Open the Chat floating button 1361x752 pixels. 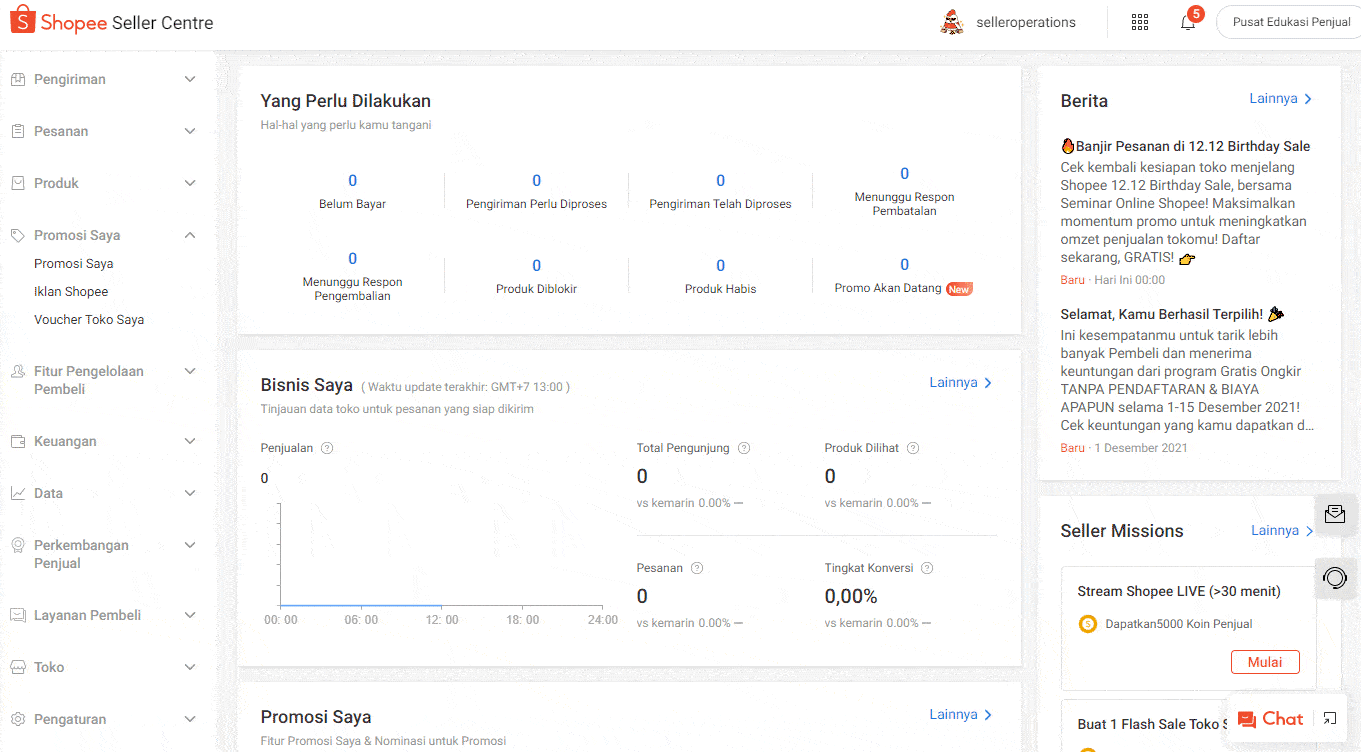pyautogui.click(x=1270, y=719)
